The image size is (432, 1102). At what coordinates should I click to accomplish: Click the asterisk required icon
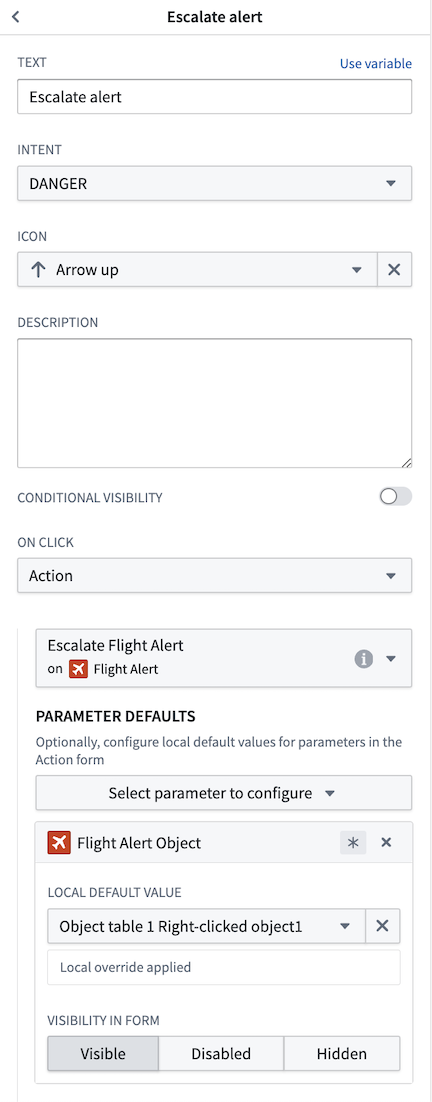coord(353,843)
